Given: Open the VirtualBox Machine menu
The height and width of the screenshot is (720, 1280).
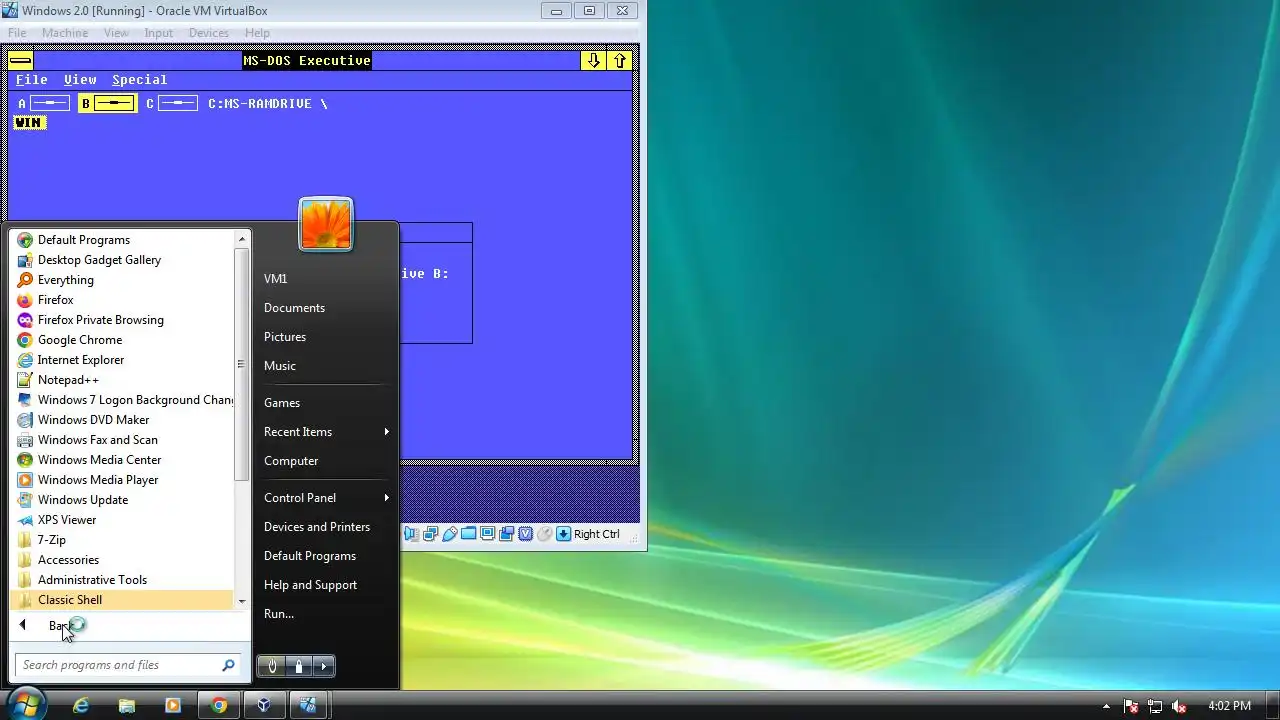Looking at the screenshot, I should [65, 33].
